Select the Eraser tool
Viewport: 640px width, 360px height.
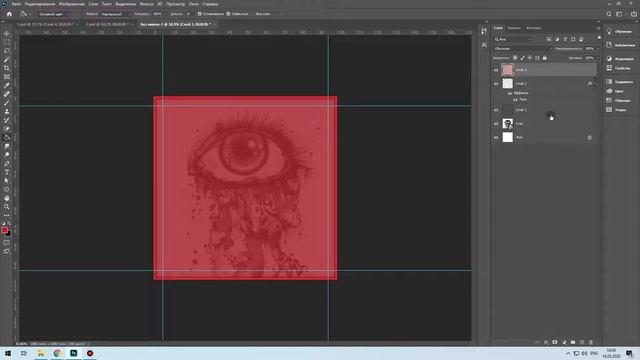7,129
